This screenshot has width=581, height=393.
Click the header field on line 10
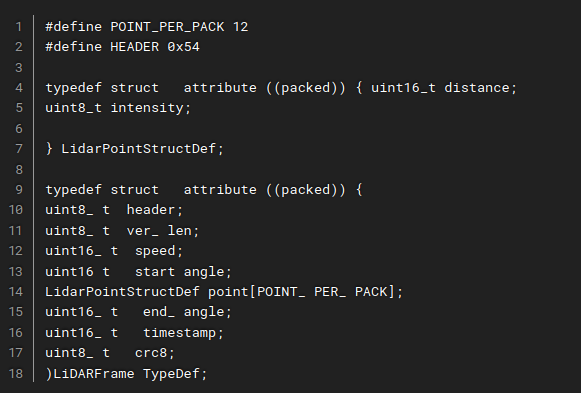coord(151,210)
